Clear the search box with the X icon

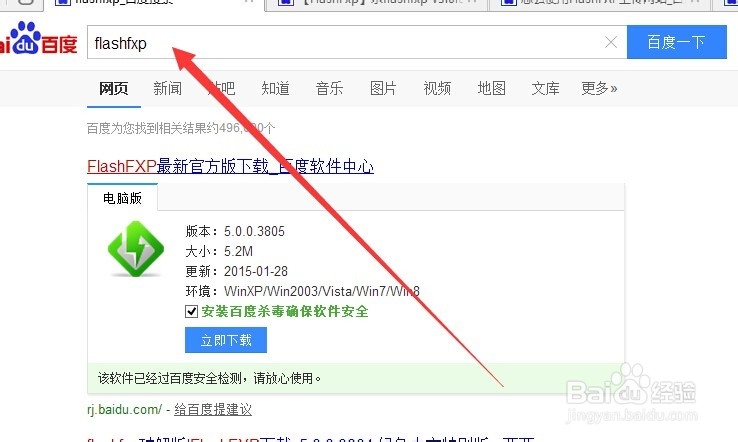610,42
